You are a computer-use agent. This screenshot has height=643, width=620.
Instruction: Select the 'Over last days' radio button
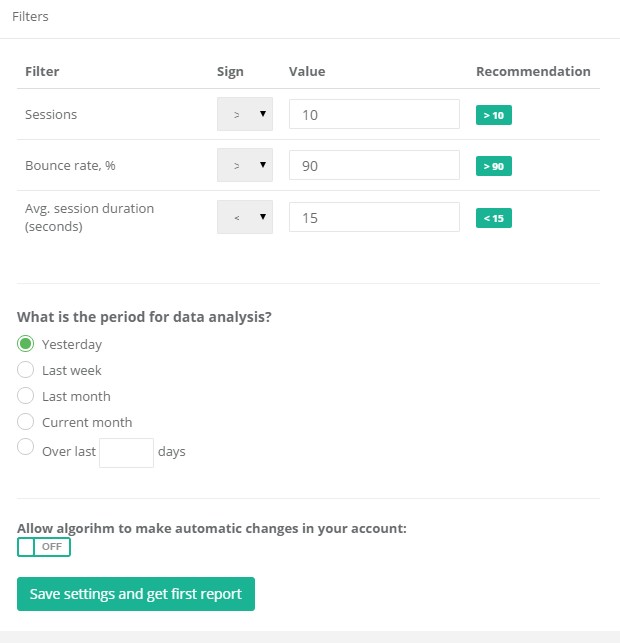pyautogui.click(x=25, y=447)
